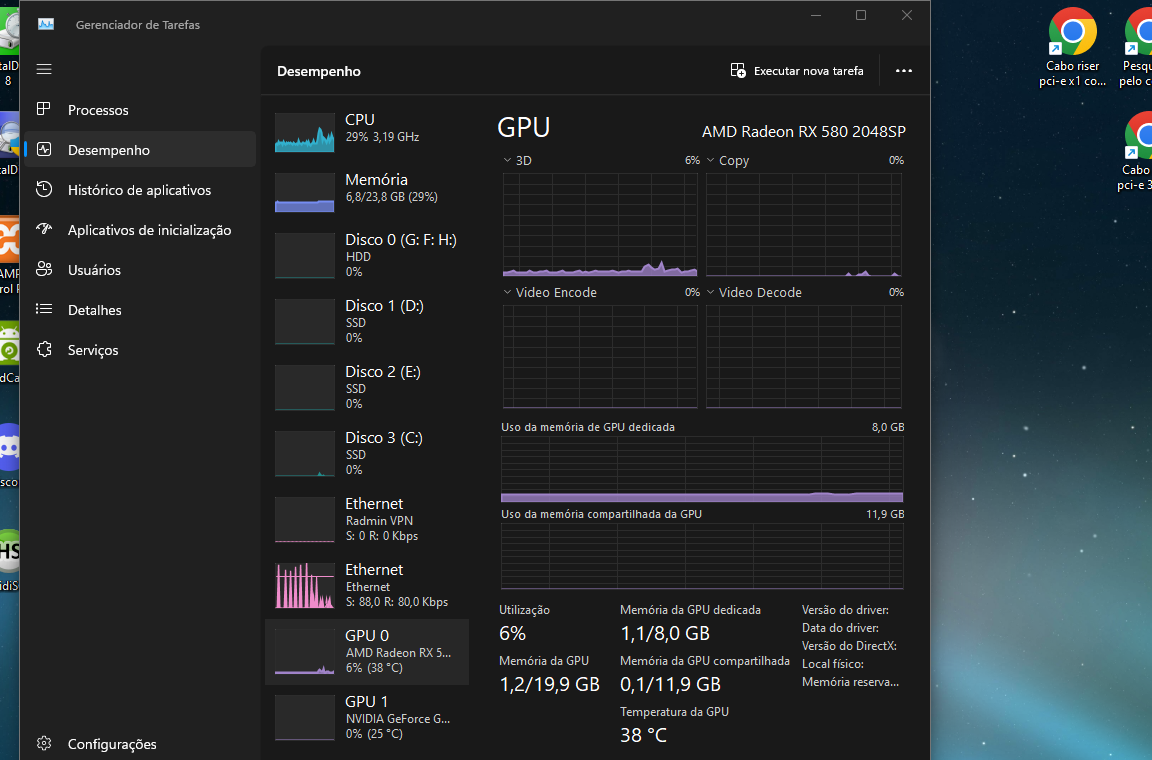
Task: Select Disco 2 (E:) in the device list
Action: click(x=367, y=387)
